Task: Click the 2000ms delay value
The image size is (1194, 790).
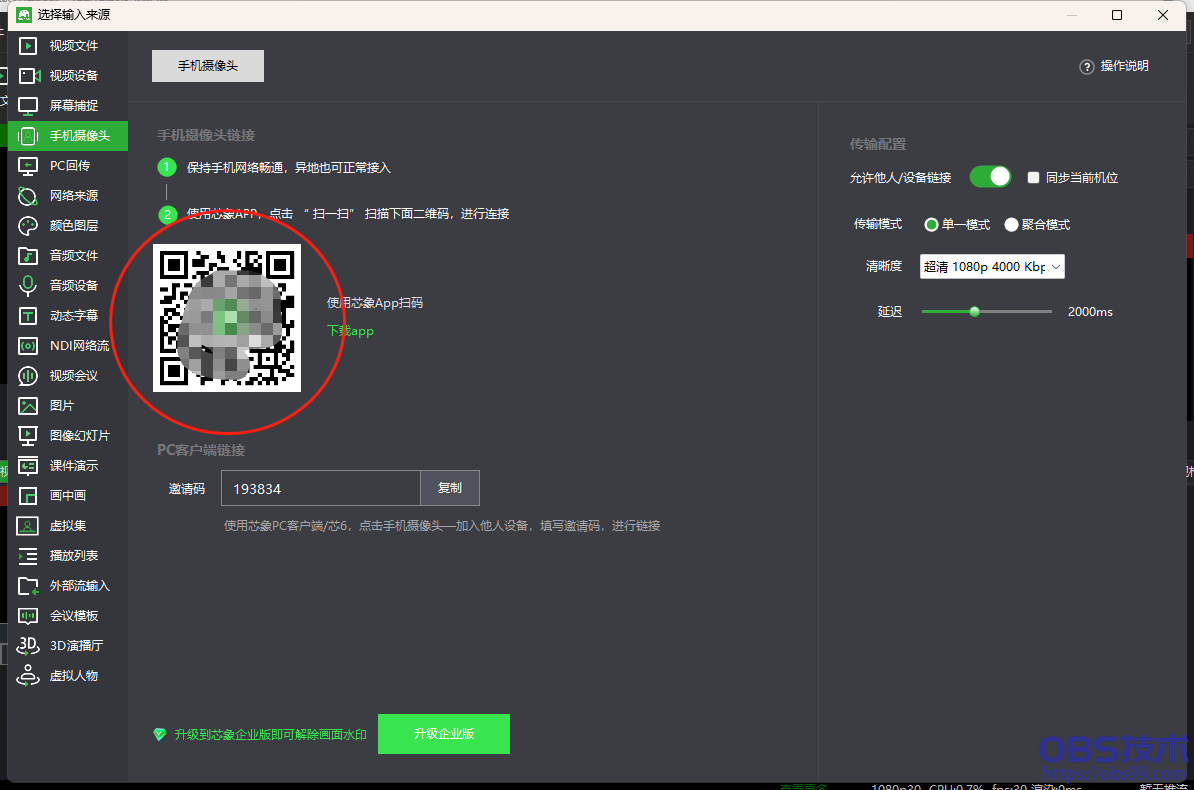Action: [1090, 312]
